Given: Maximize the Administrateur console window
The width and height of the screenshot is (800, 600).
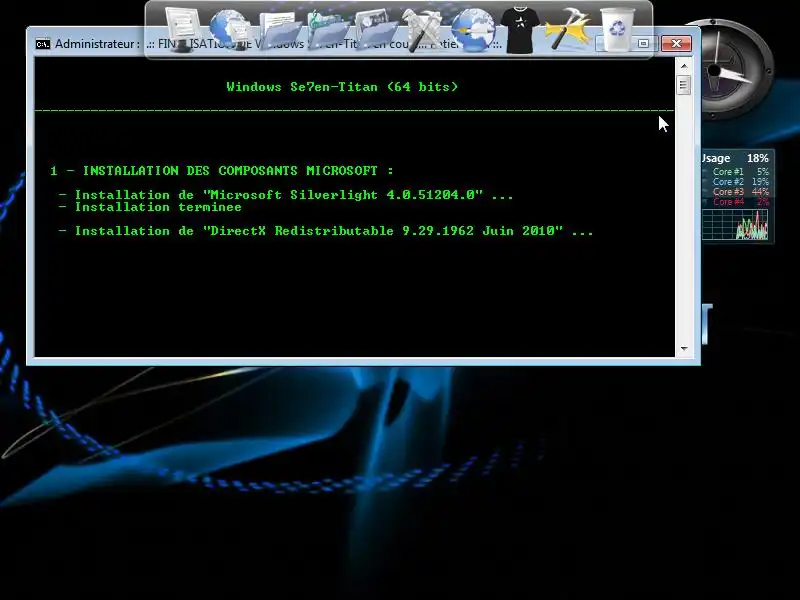Looking at the screenshot, I should 644,44.
